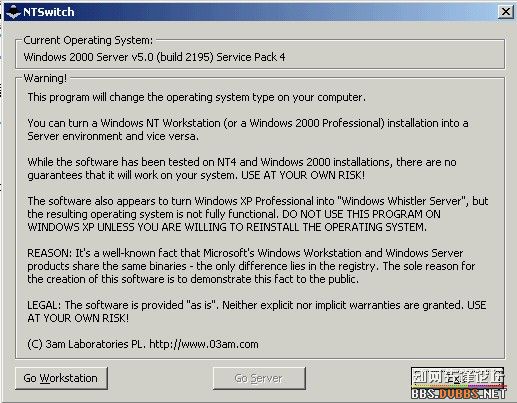Close the NTSwitch window

click(505, 12)
